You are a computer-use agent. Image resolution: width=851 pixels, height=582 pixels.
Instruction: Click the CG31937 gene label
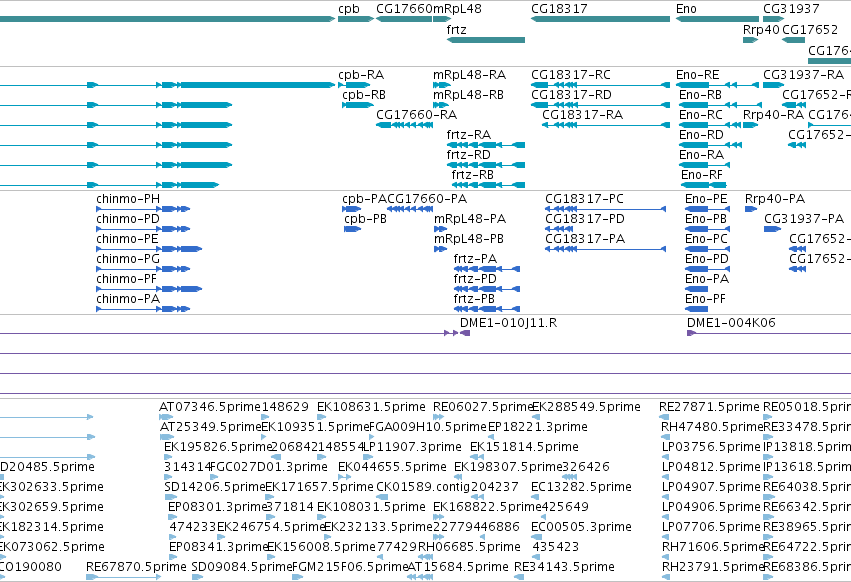791,9
